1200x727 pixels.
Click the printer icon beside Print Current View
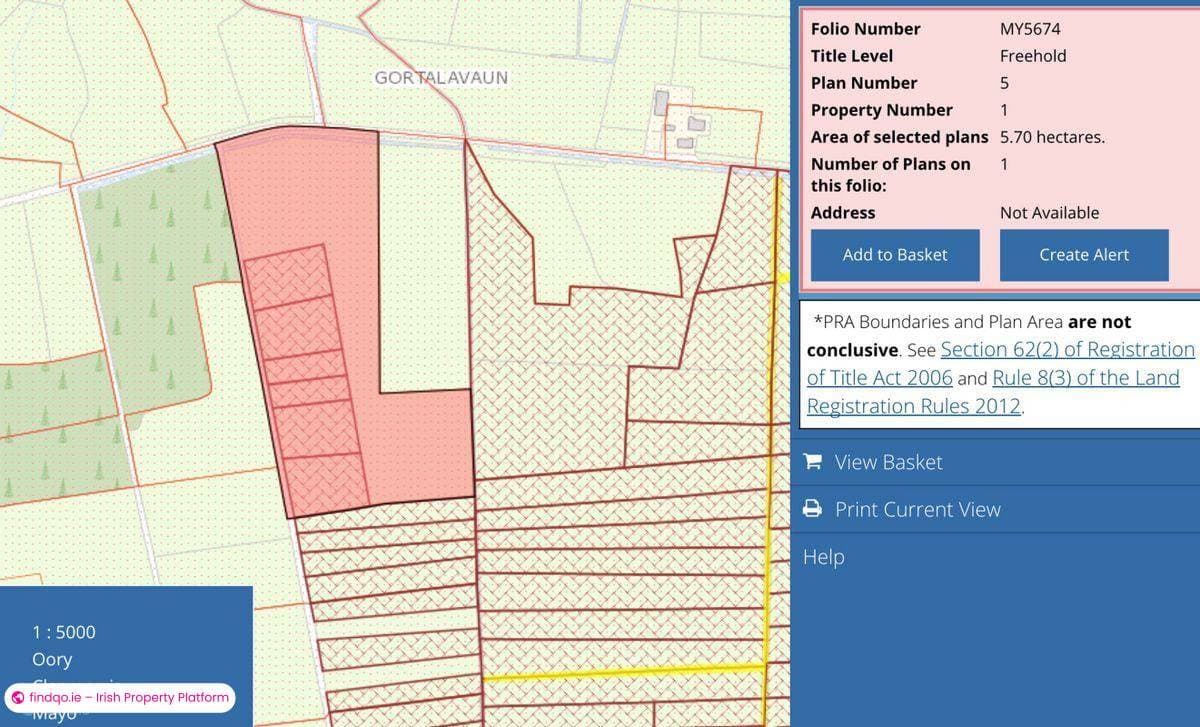tap(813, 509)
